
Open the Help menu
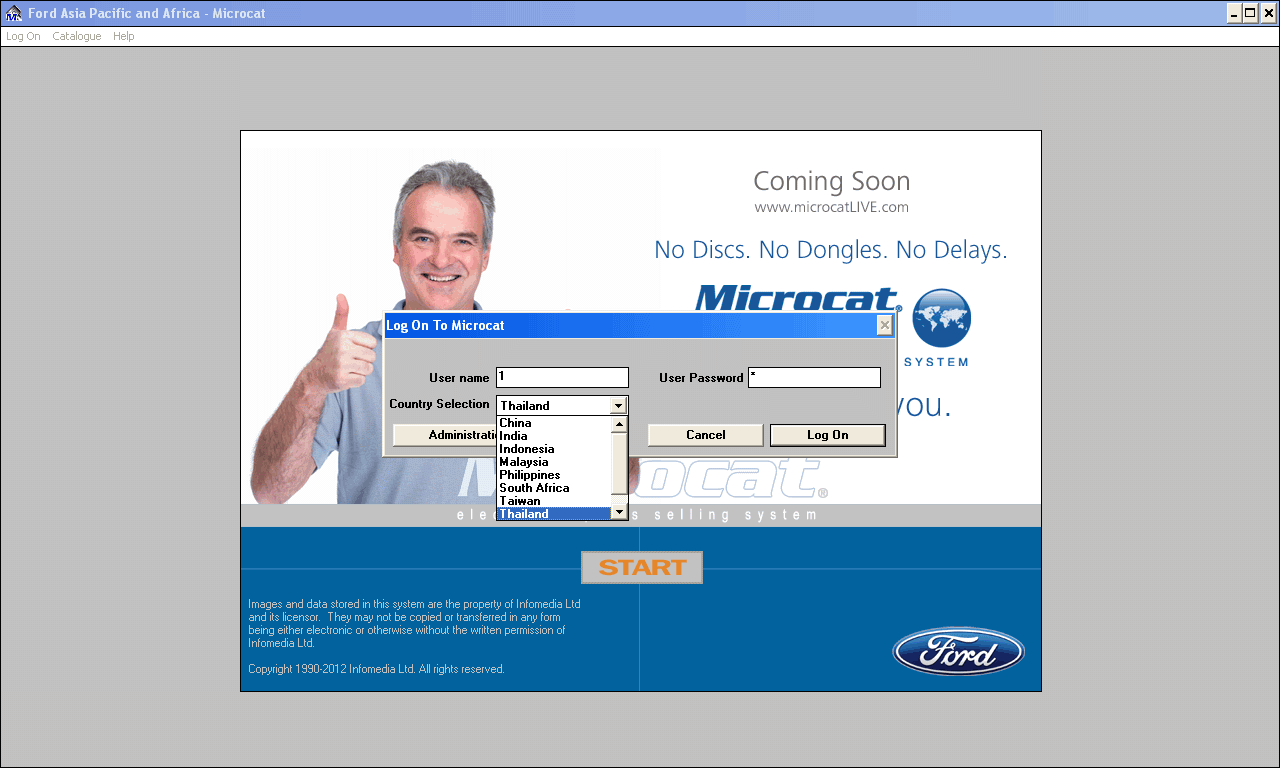tap(123, 36)
